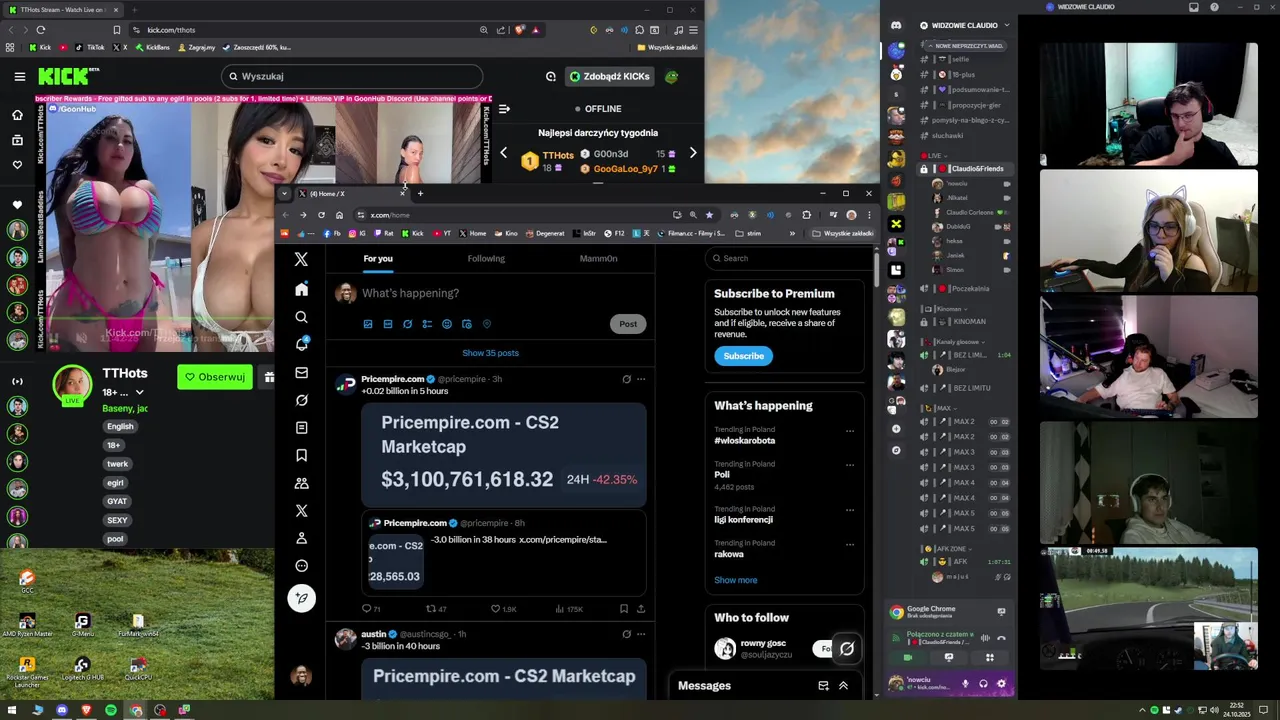Open X Messages envelope in sidebar
The width and height of the screenshot is (1280, 720).
pyautogui.click(x=301, y=372)
